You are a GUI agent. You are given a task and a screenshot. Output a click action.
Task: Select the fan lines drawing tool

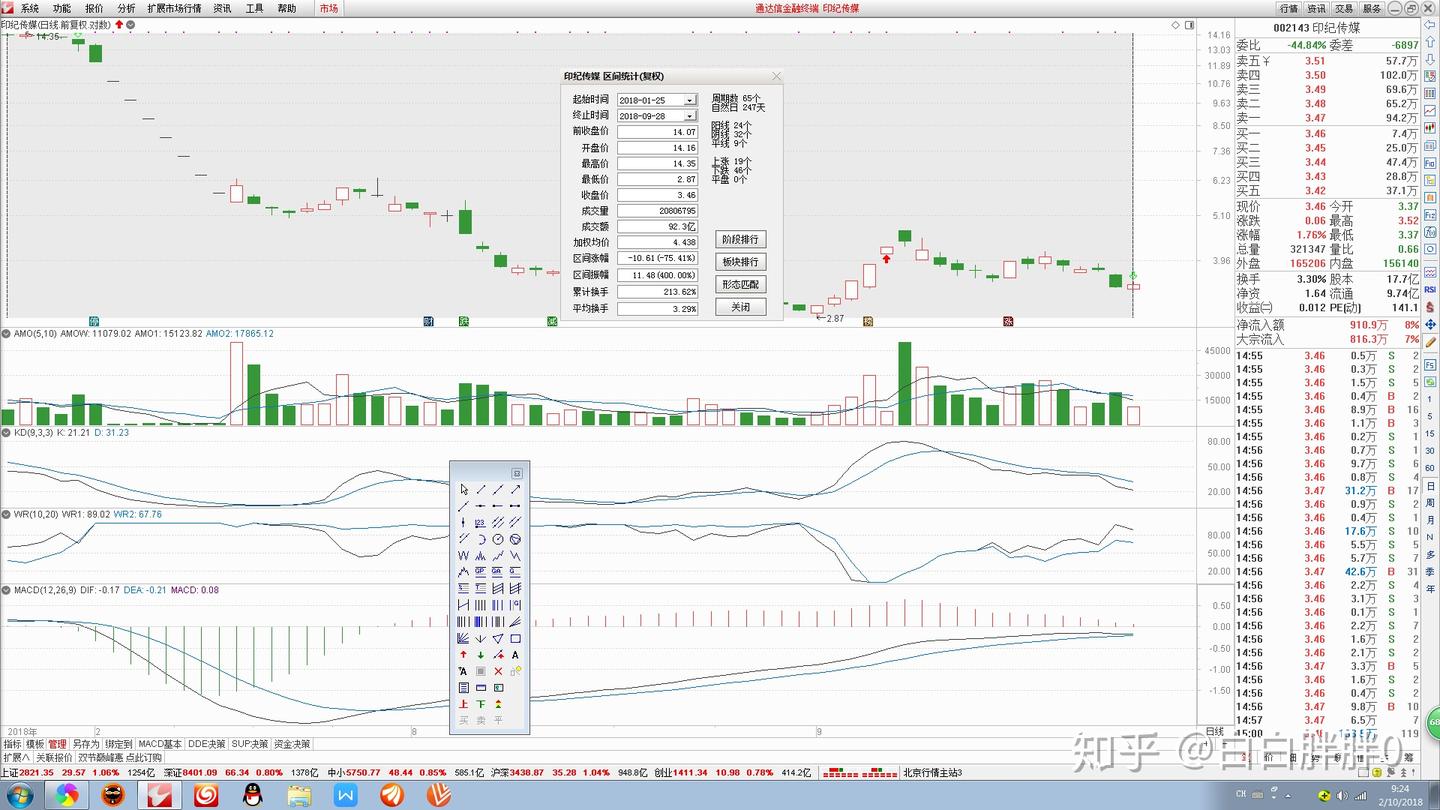[x=464, y=638]
